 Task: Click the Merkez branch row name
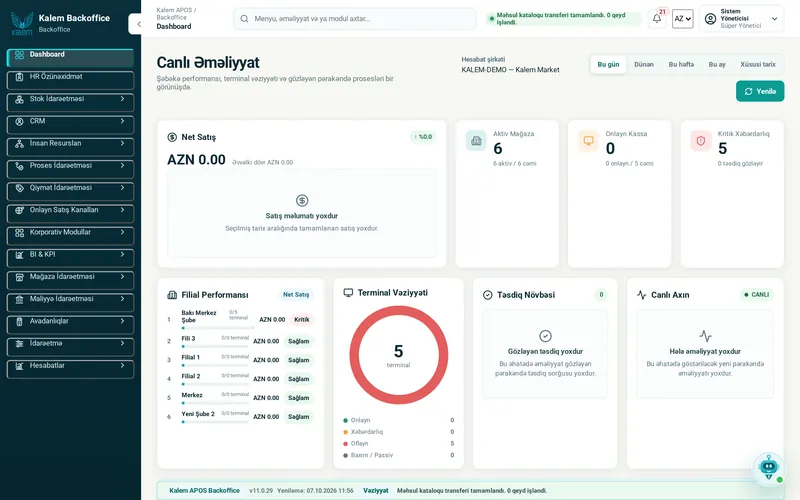(x=192, y=395)
